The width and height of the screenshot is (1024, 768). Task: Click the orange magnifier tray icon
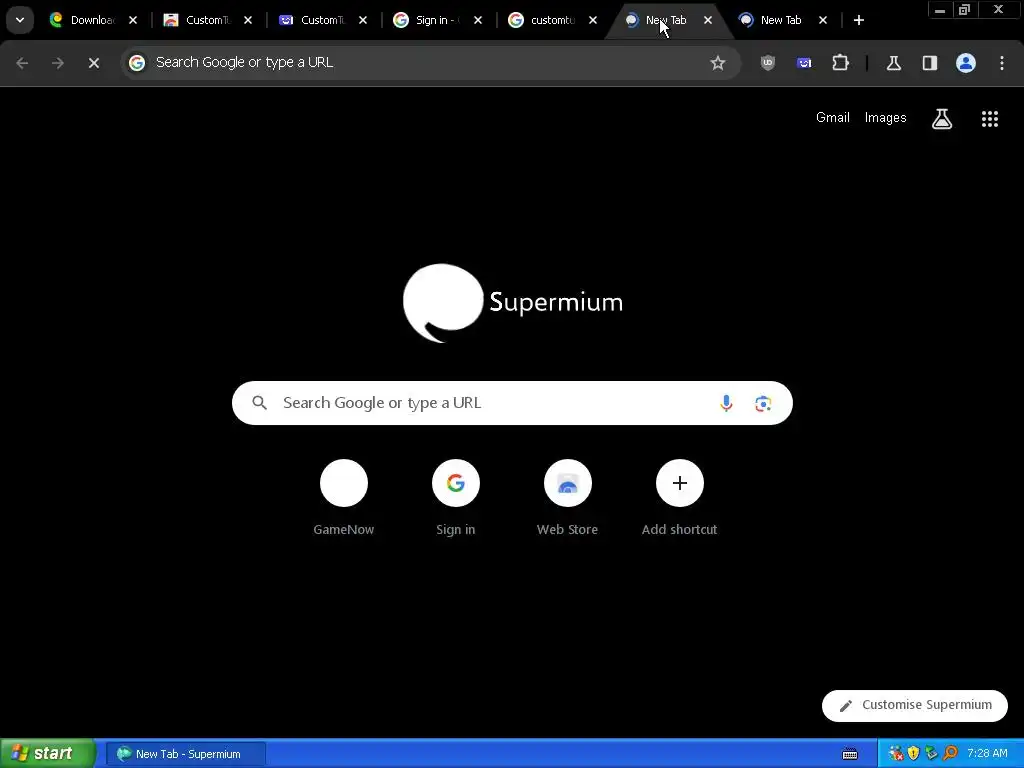950,754
